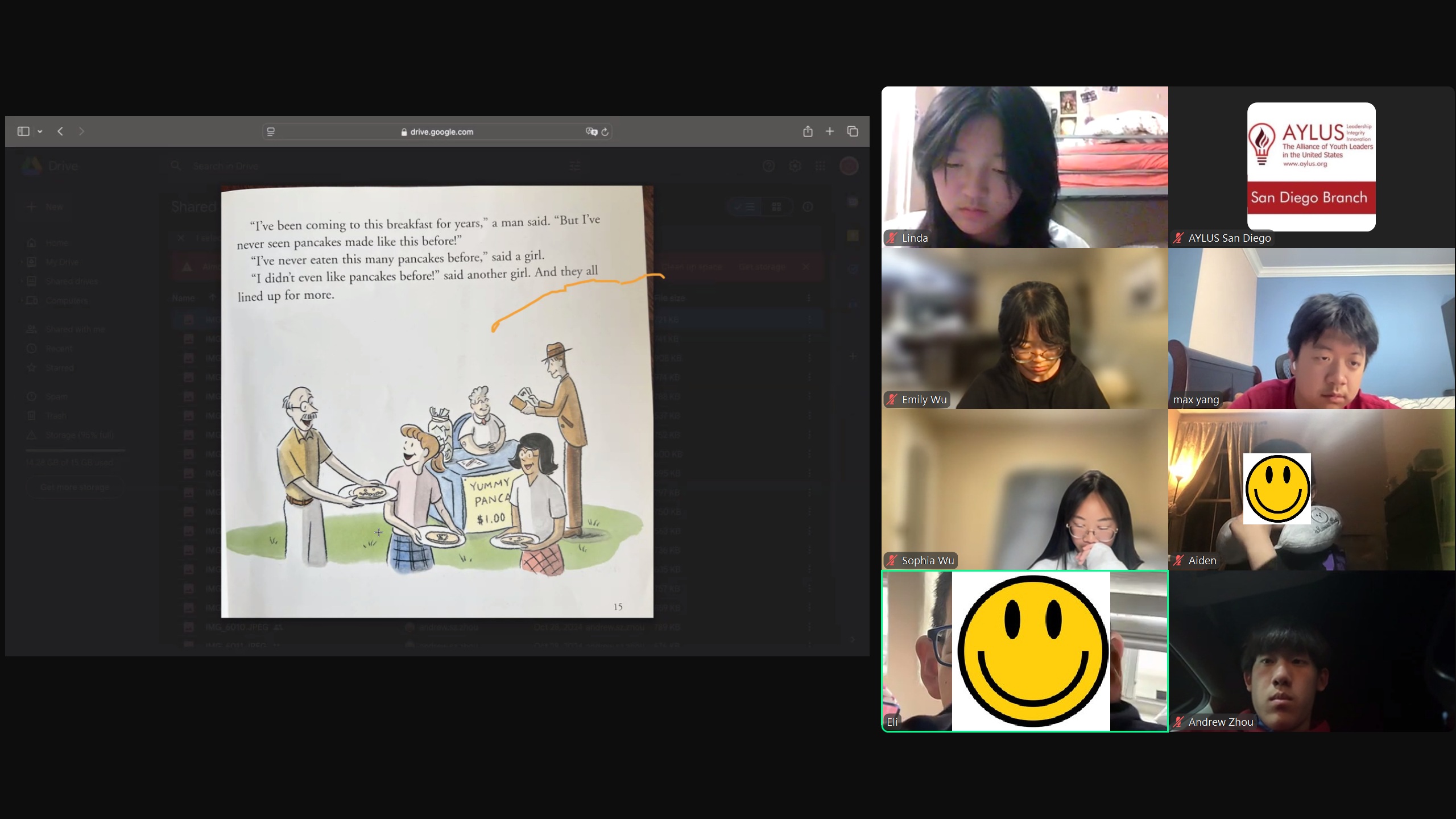Image resolution: width=1456 pixels, height=819 pixels.
Task: Click the Search in Drive field
Action: tap(375, 166)
